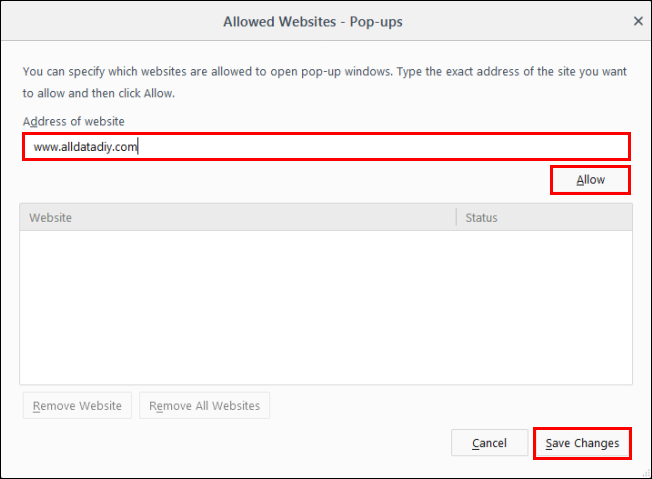This screenshot has width=652, height=479.
Task: Click the Remove Website button
Action: click(x=77, y=405)
